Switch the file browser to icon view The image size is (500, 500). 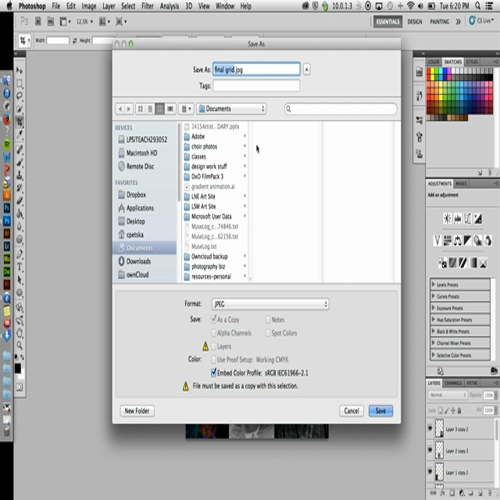pyautogui.click(x=140, y=109)
